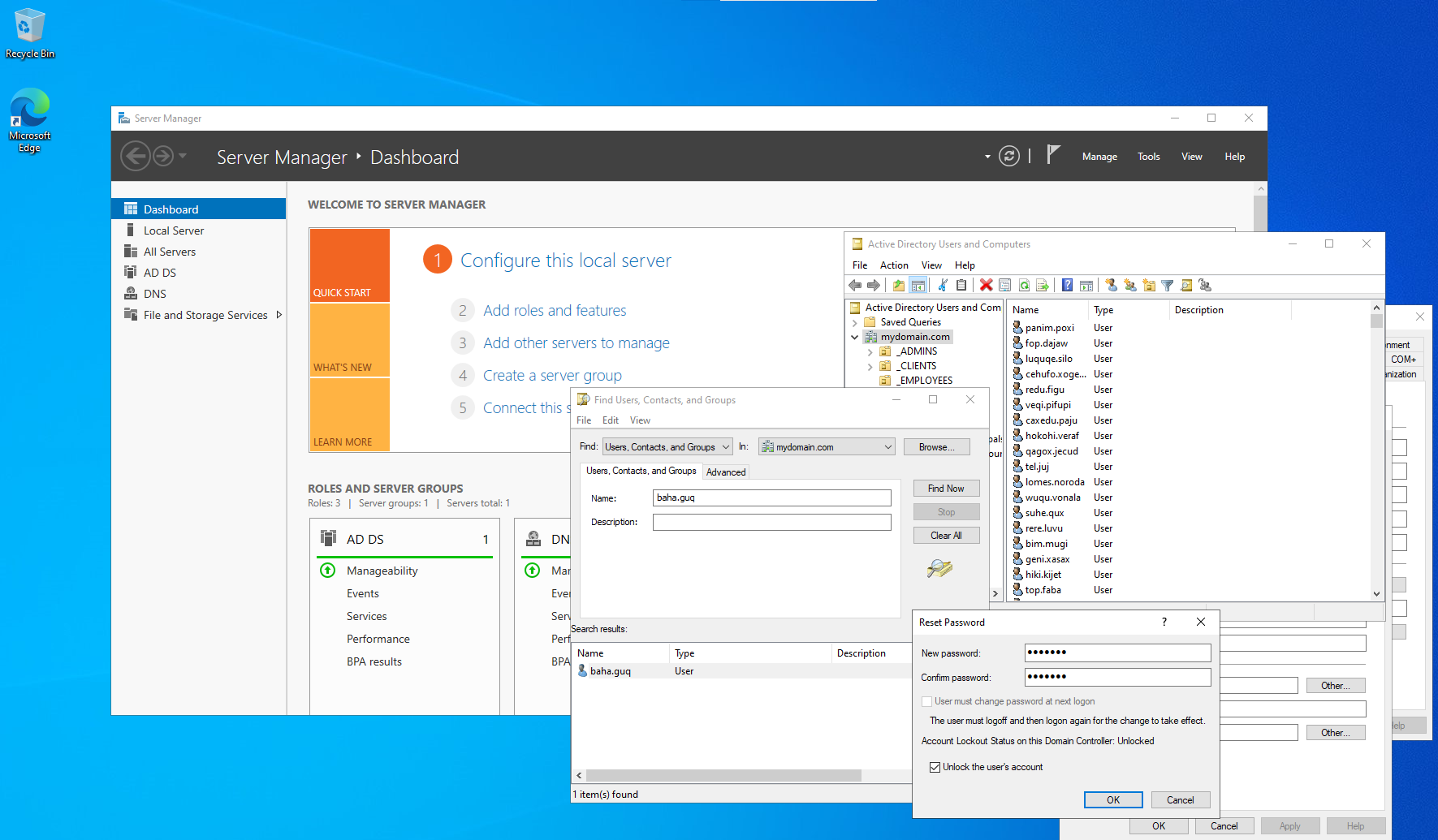Screen dimensions: 1438x840
Task: Click the red Delete X icon
Action: click(986, 285)
